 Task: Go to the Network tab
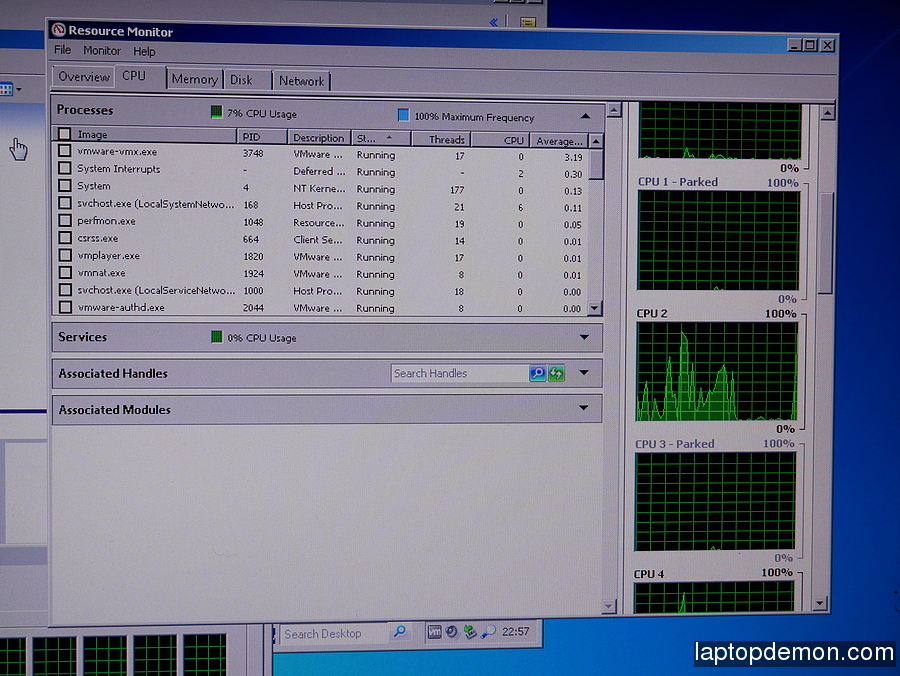(302, 81)
